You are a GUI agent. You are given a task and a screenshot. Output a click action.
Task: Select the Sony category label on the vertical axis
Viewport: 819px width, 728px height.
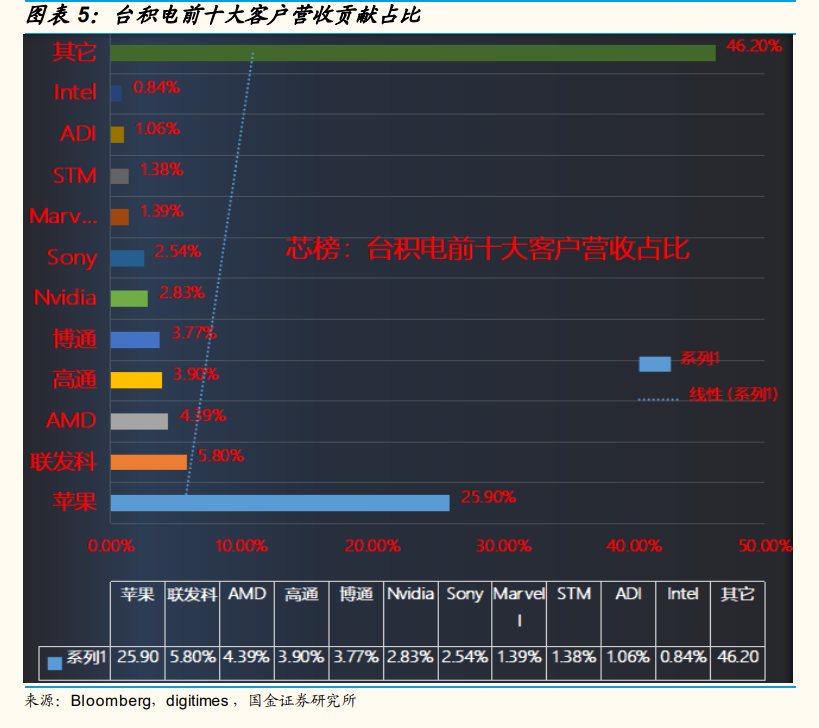tap(72, 258)
